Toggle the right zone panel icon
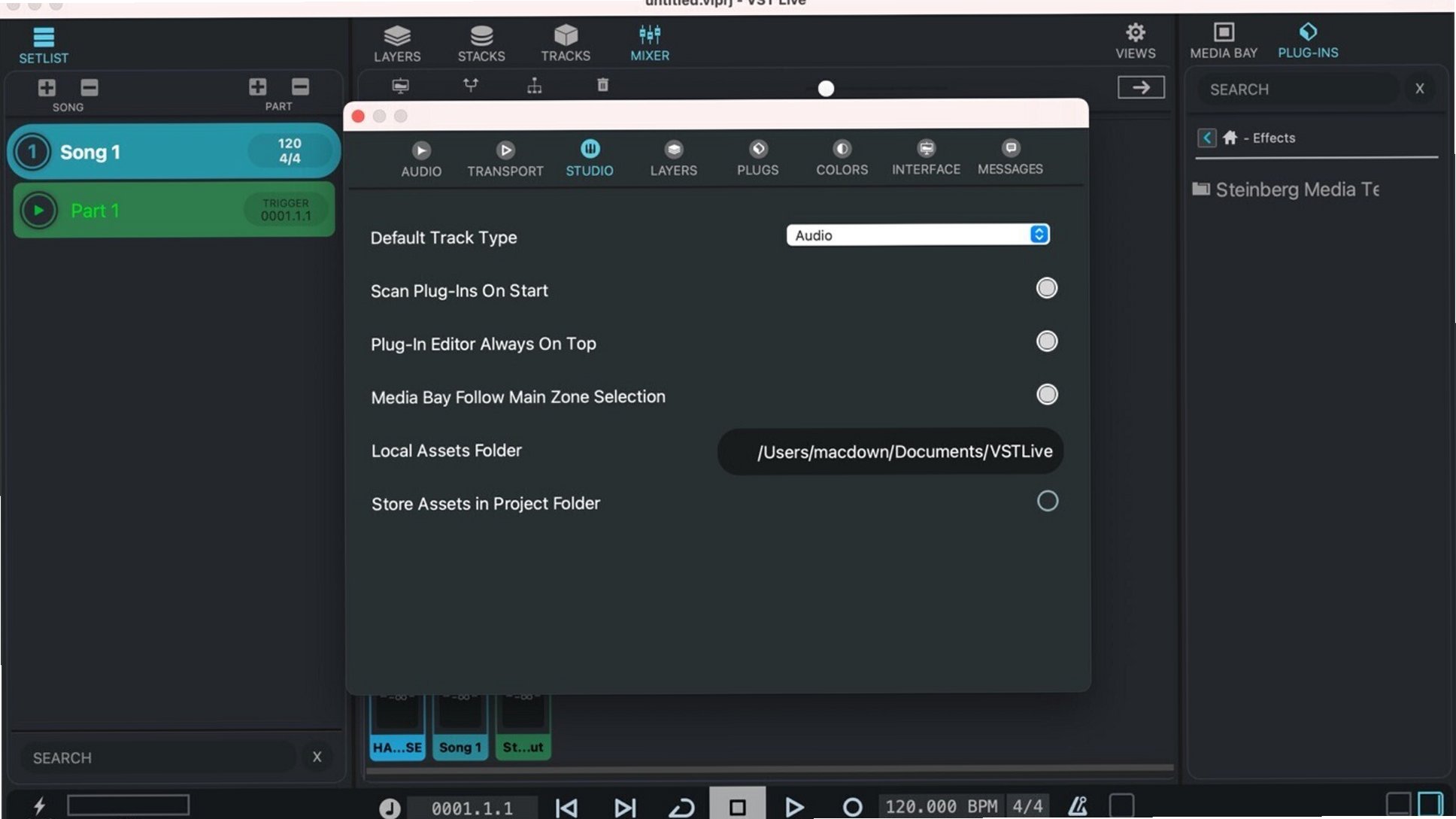The image size is (1456, 819). (1430, 804)
